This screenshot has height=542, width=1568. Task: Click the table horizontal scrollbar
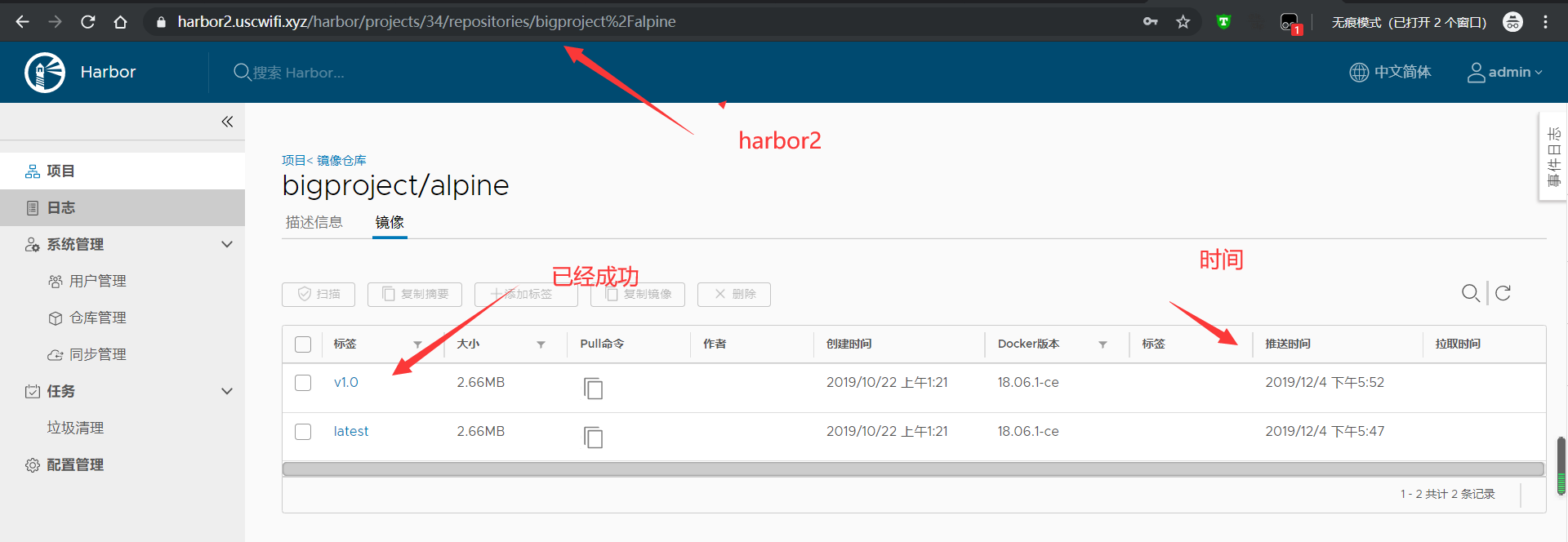coord(913,469)
